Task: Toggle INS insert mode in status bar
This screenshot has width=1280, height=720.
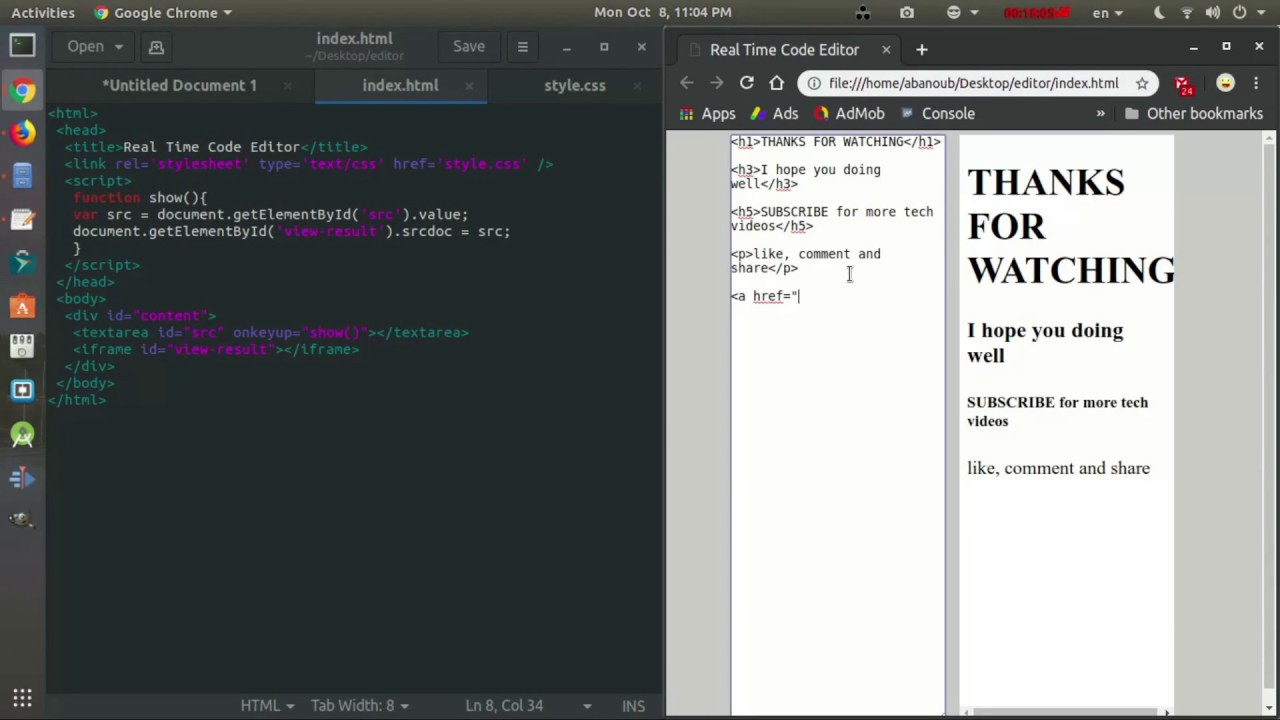Action: tap(633, 705)
